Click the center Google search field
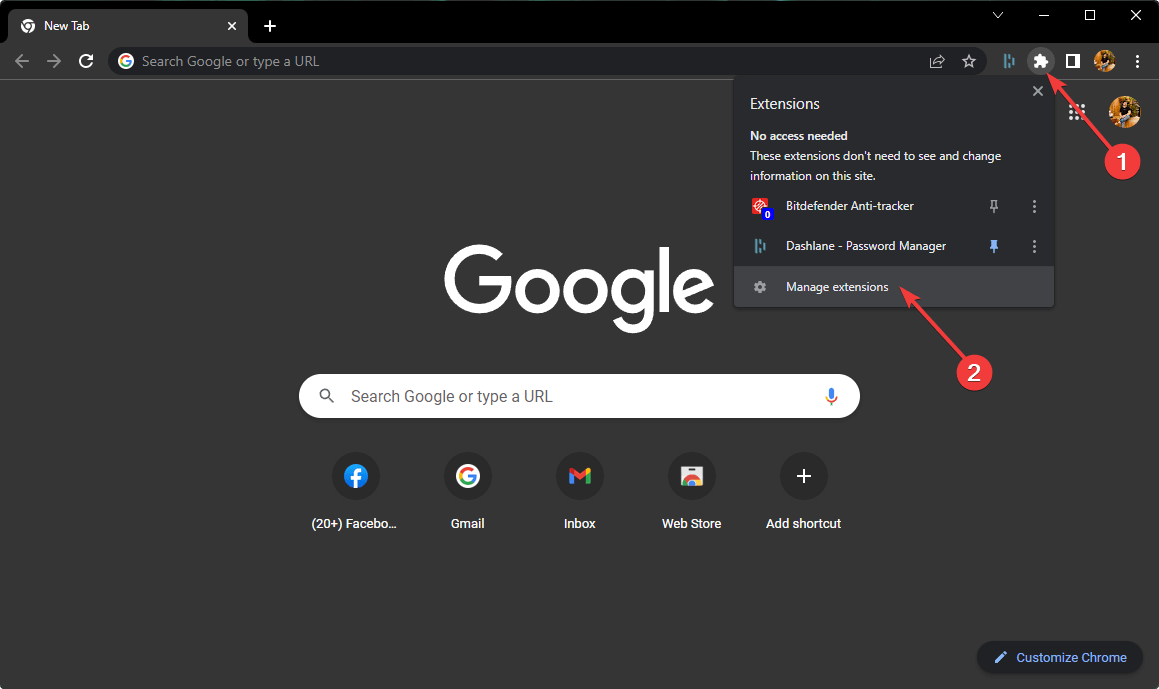 [579, 396]
